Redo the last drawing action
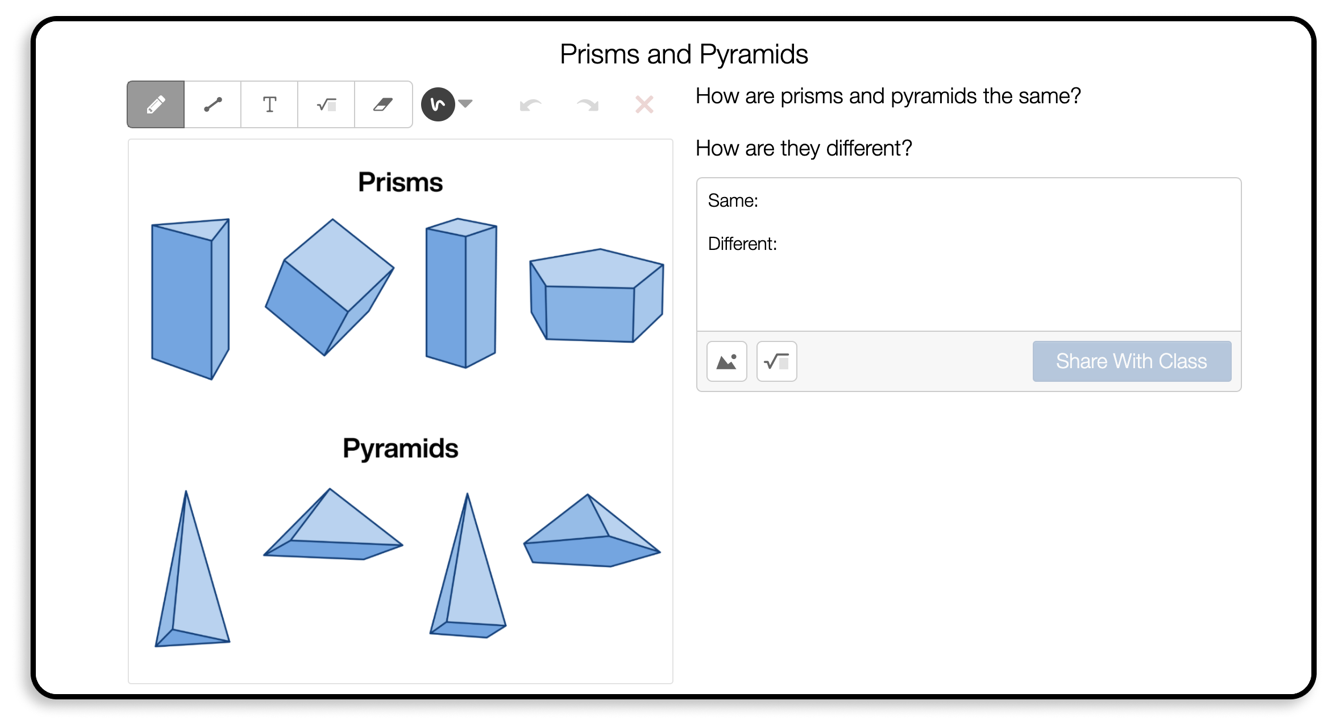 click(x=587, y=104)
